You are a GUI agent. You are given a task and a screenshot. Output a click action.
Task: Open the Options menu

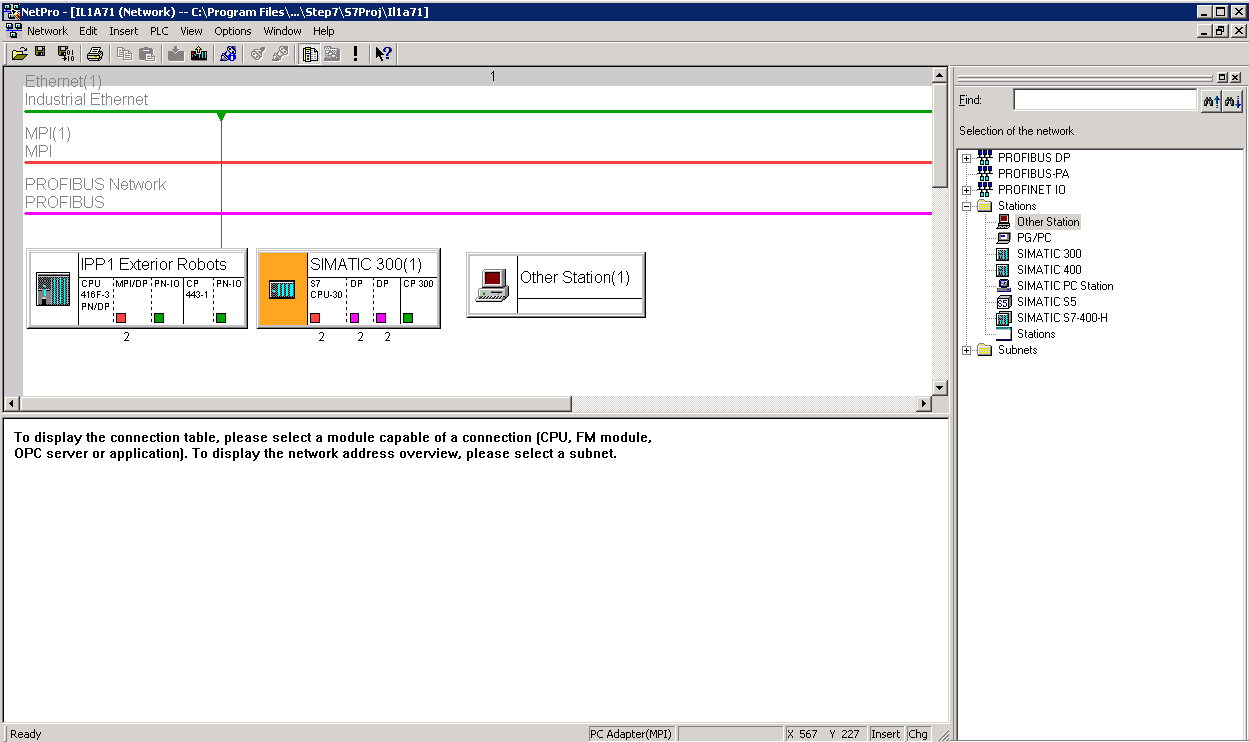tap(233, 31)
